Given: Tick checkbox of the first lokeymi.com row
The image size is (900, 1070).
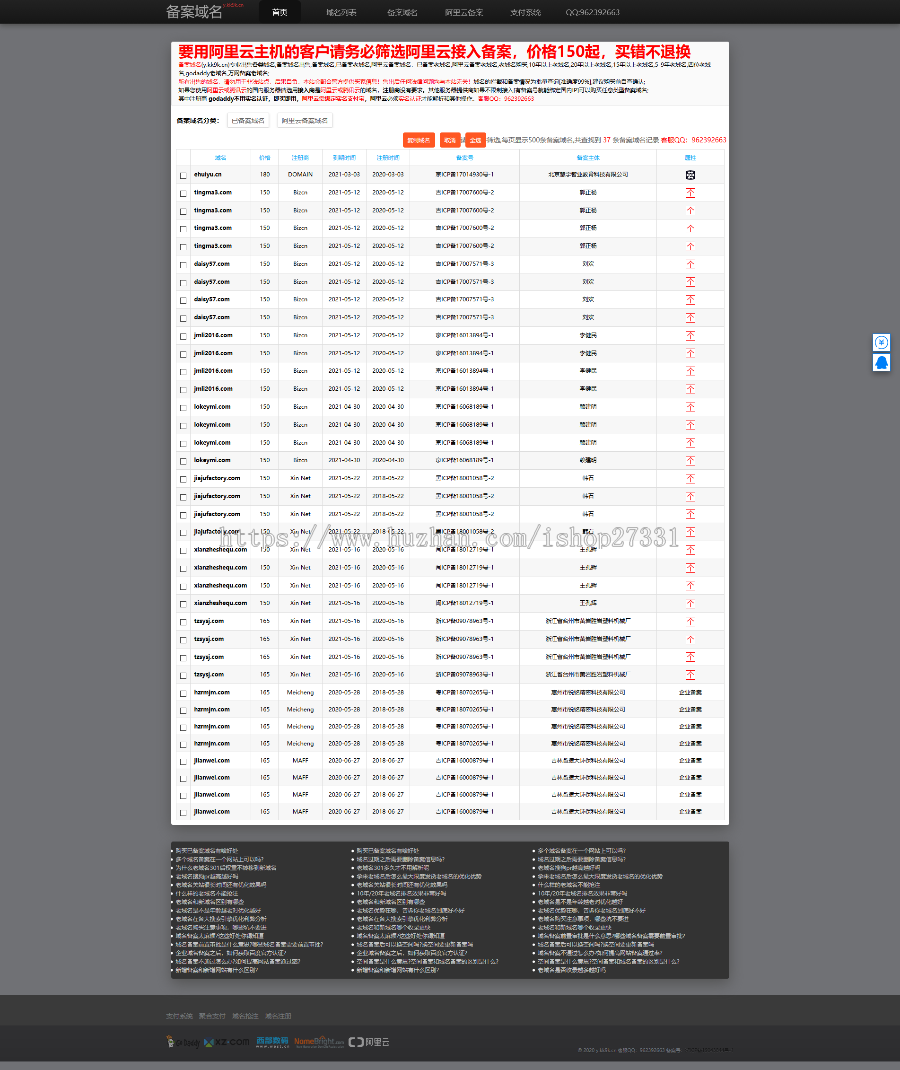Looking at the screenshot, I should [183, 407].
